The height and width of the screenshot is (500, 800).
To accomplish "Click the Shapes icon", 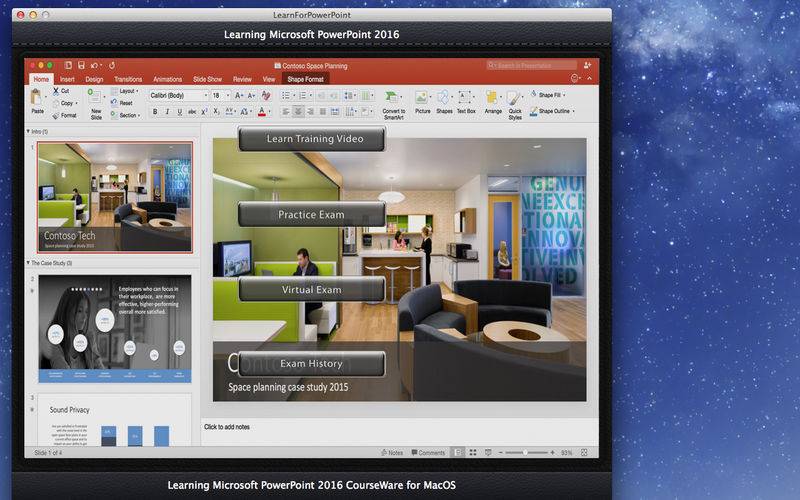I will (443, 97).
